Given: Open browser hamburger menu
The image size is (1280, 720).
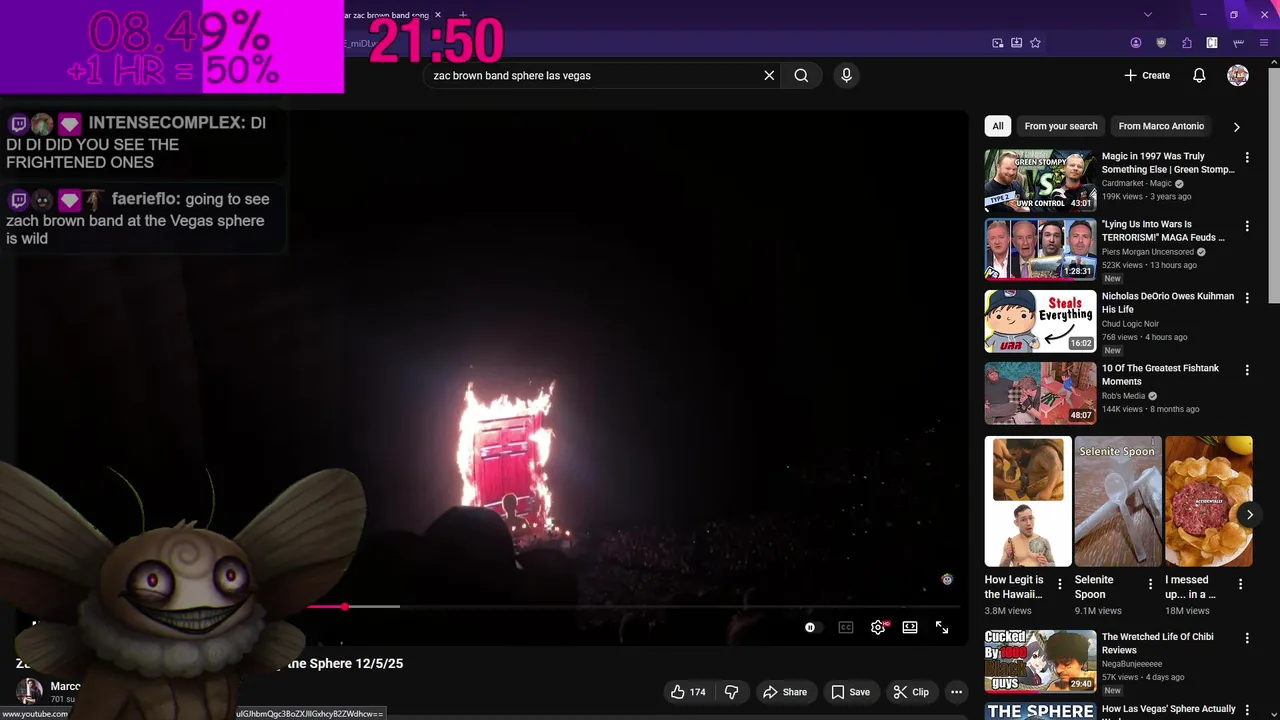Looking at the screenshot, I should click(x=1264, y=43).
